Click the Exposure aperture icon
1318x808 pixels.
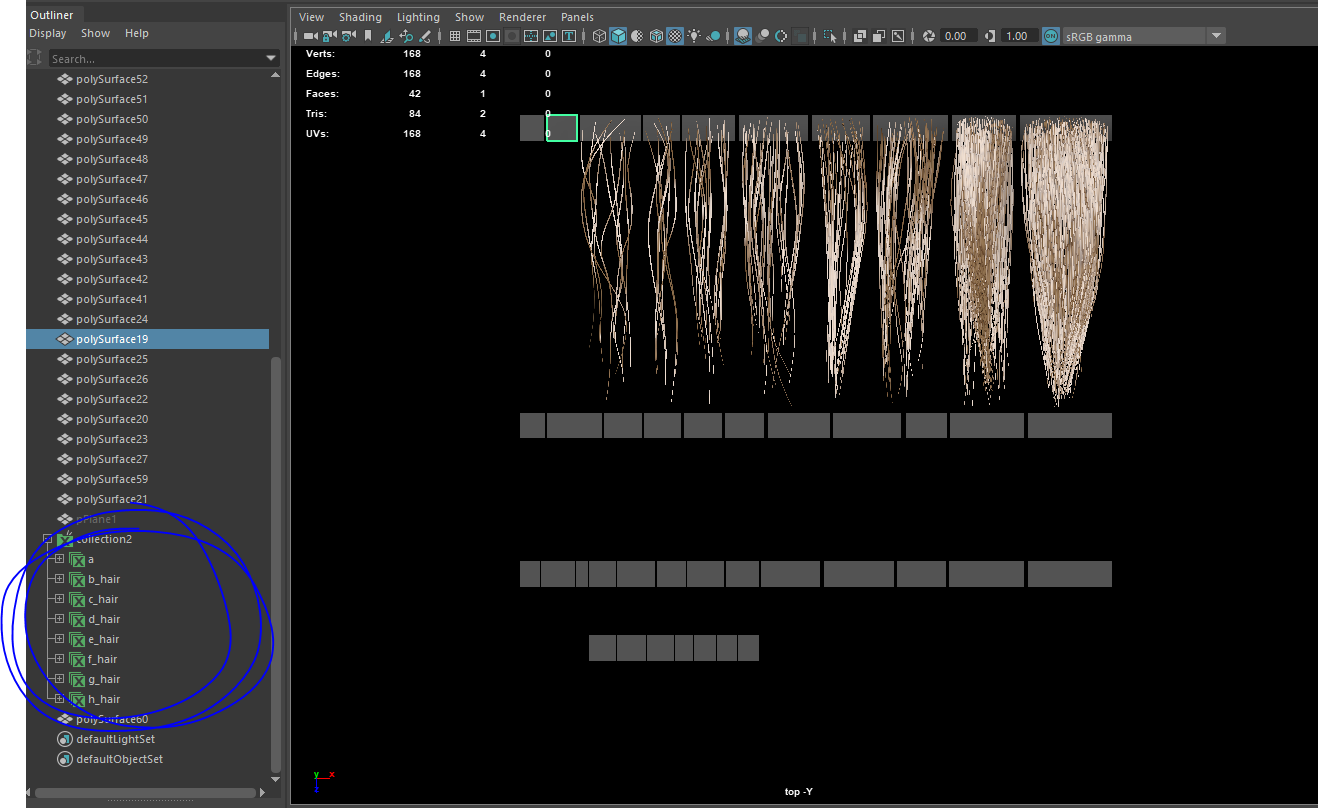pyautogui.click(x=928, y=36)
